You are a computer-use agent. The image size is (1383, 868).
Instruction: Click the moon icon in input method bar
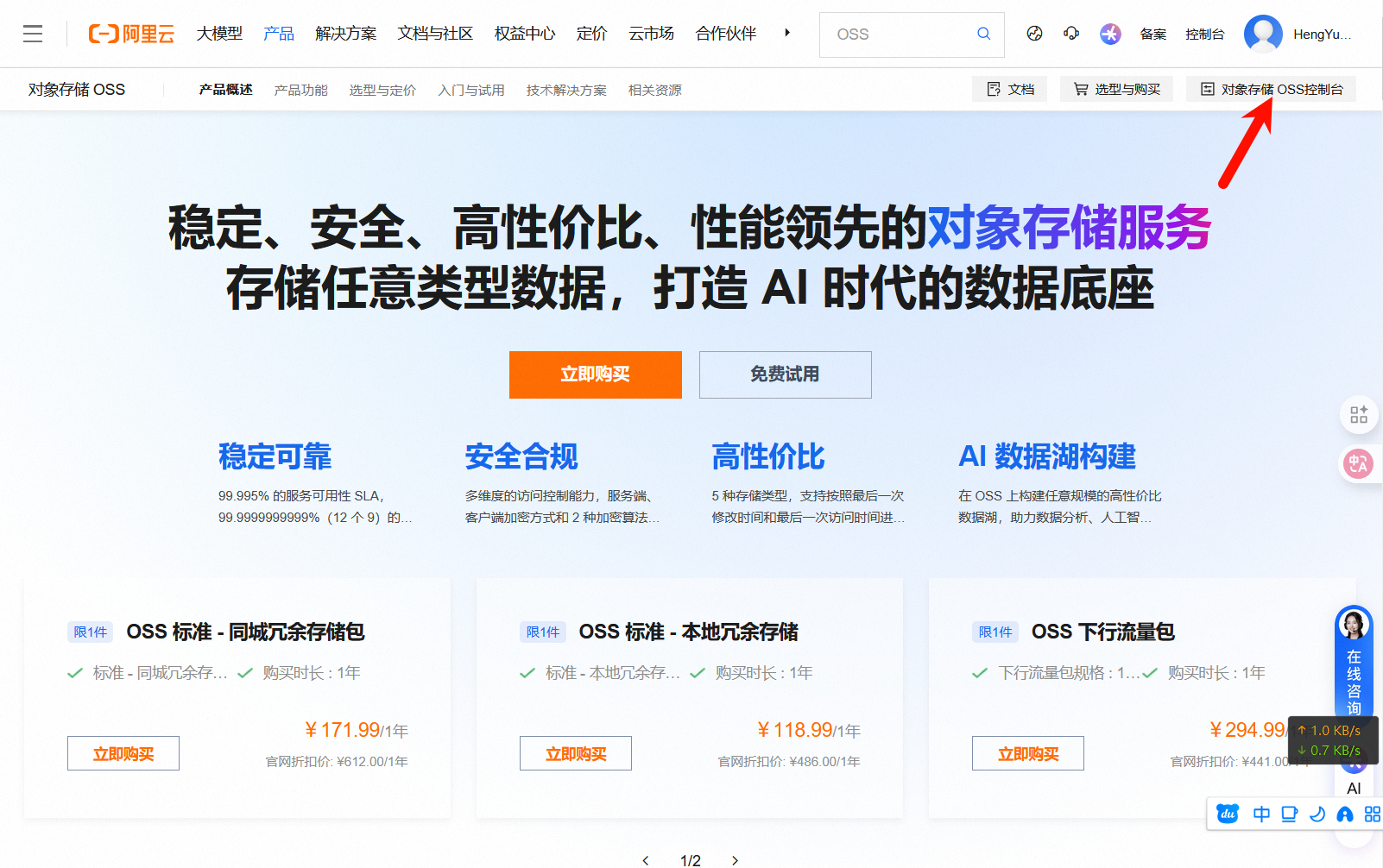pyautogui.click(x=1317, y=814)
